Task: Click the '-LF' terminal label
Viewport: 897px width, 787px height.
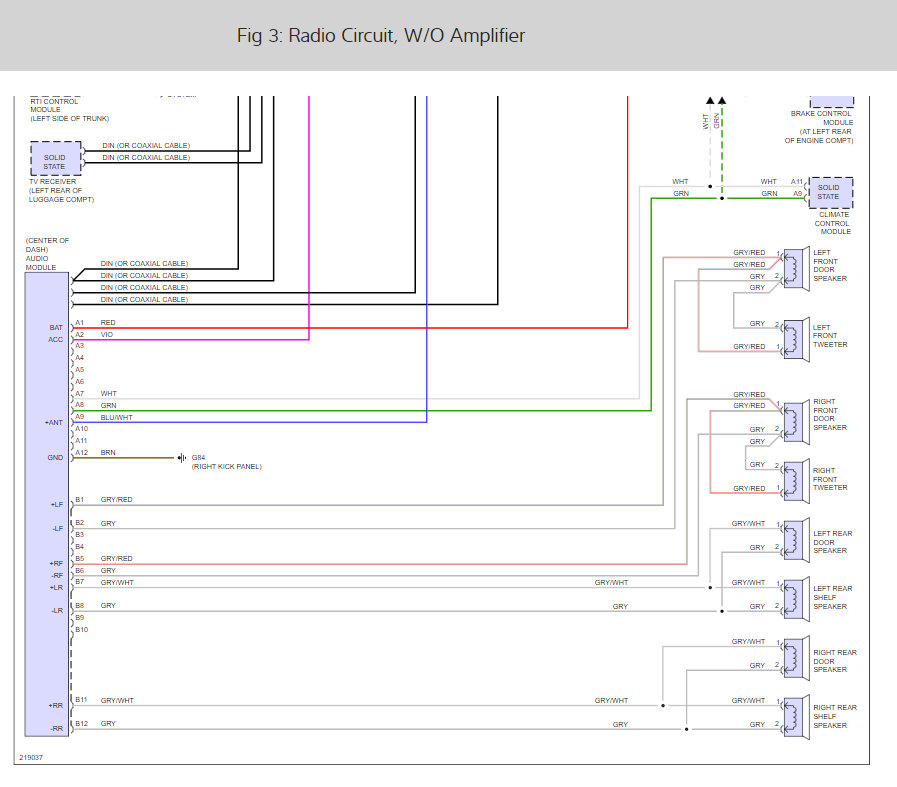Action: point(57,529)
